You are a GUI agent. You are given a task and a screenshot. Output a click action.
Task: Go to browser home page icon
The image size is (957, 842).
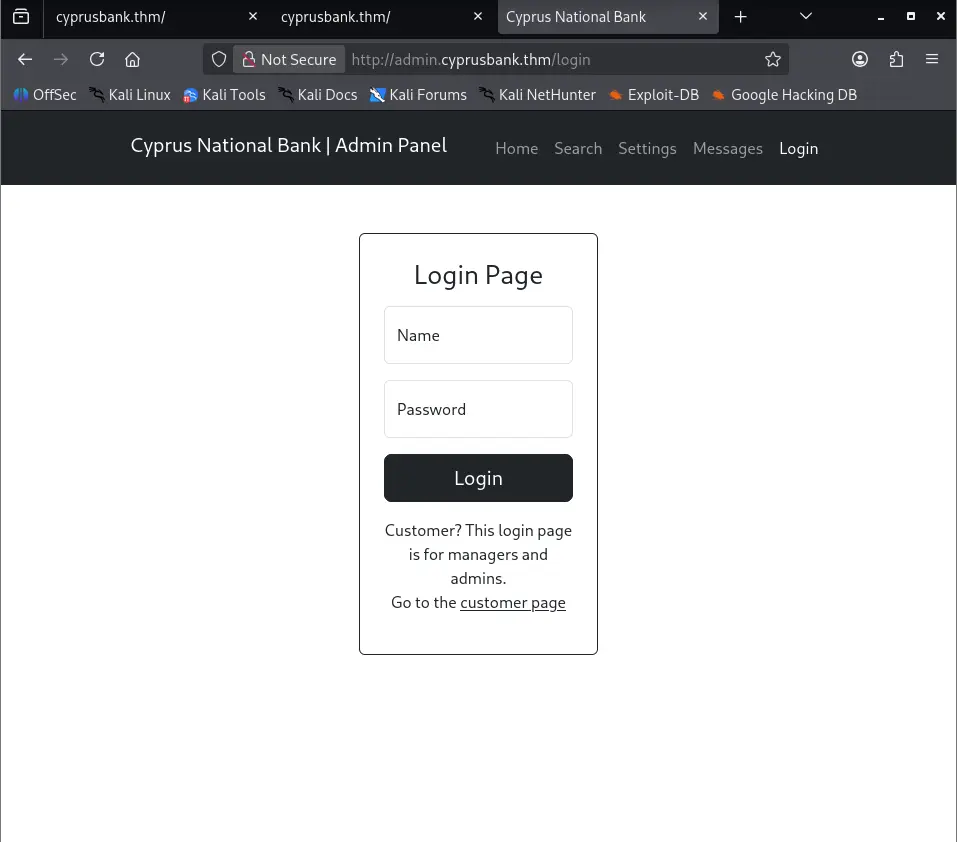click(x=132, y=60)
